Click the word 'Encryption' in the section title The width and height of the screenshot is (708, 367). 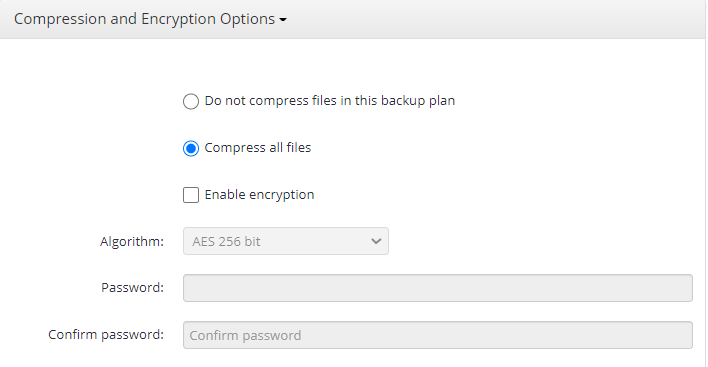(x=178, y=19)
